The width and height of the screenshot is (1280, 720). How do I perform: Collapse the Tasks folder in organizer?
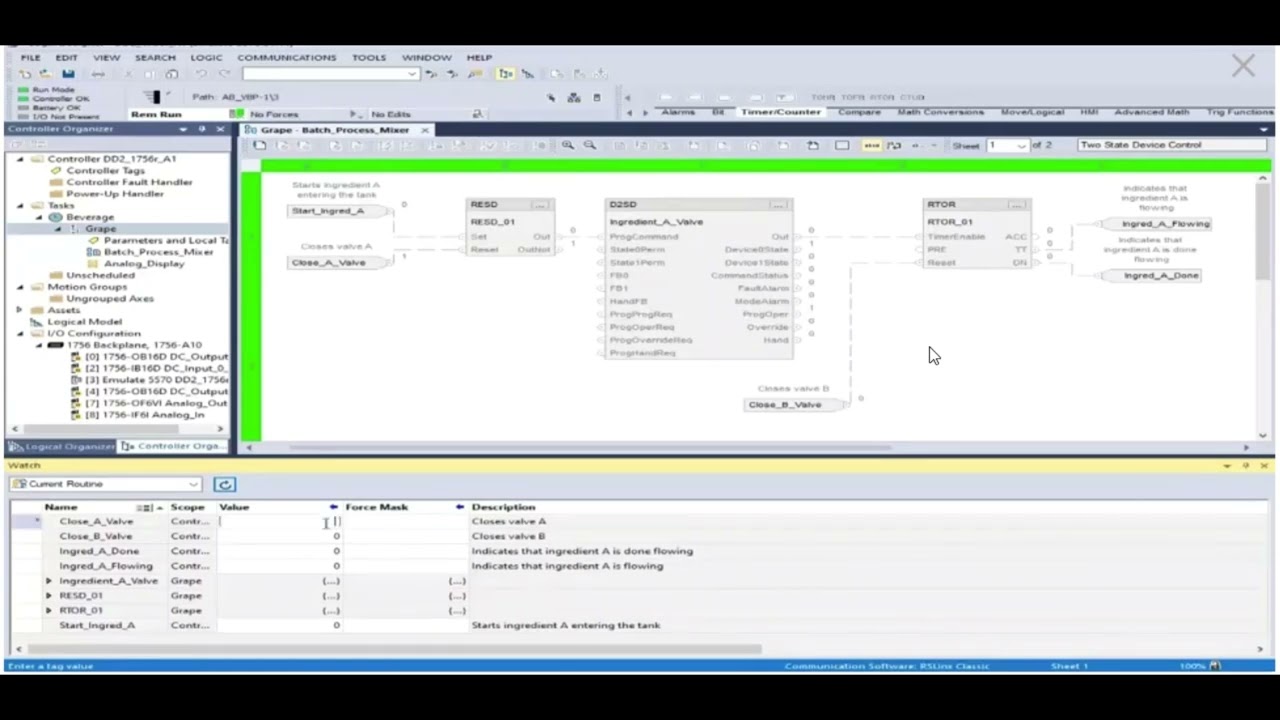point(20,205)
